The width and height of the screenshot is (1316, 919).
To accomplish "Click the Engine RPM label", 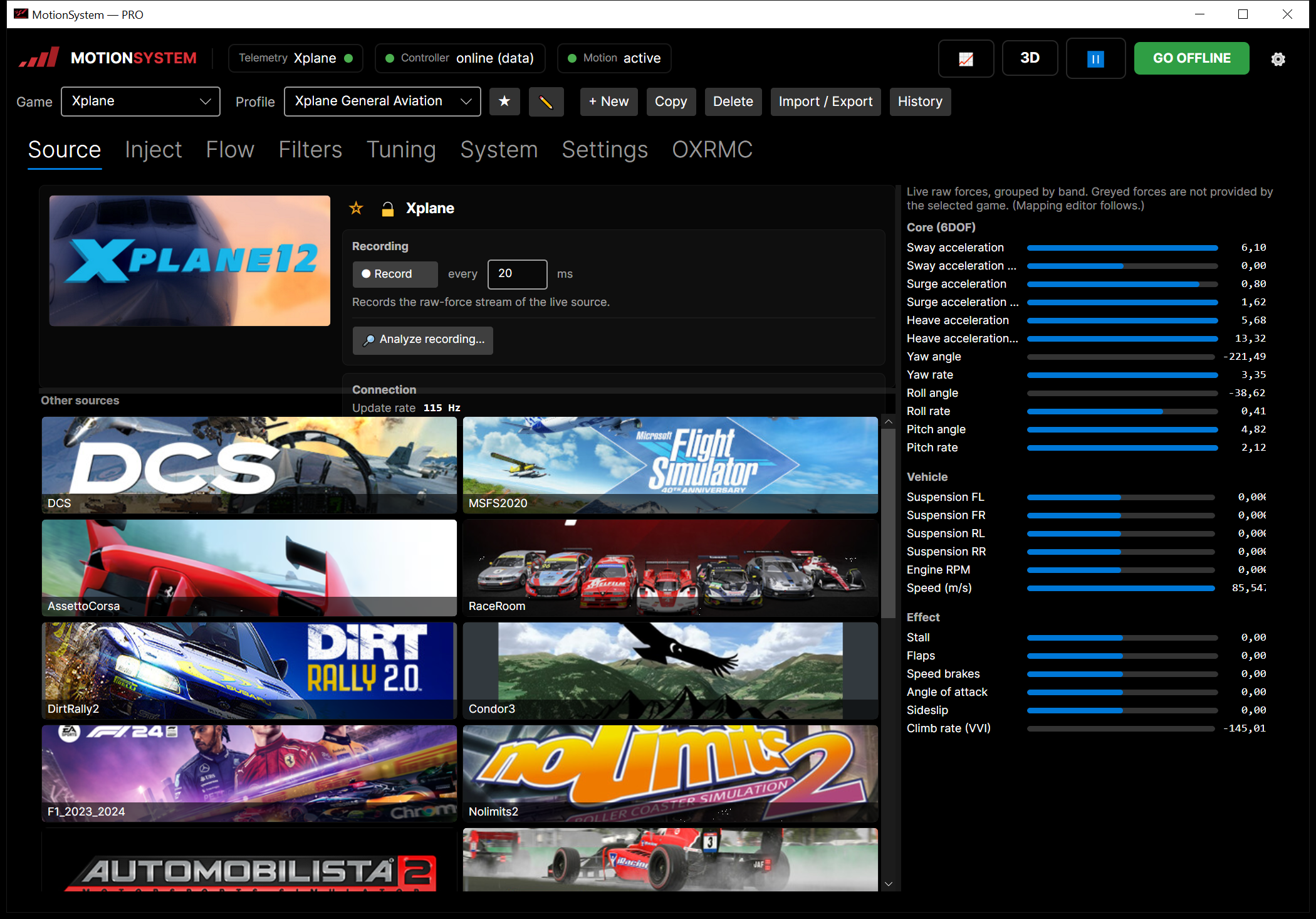I will (x=938, y=570).
